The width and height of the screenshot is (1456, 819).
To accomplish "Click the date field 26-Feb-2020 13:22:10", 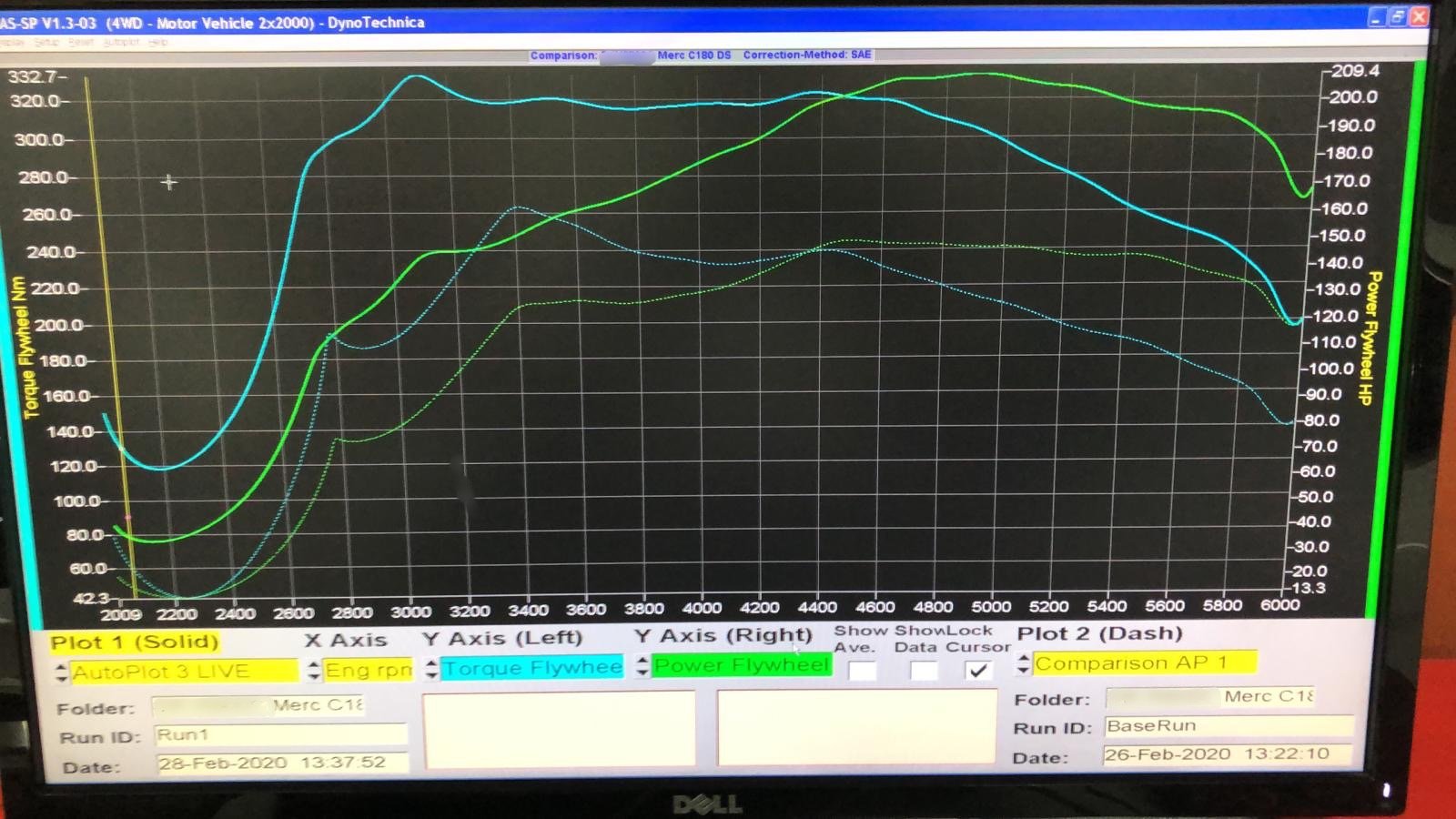I will tap(1228, 754).
